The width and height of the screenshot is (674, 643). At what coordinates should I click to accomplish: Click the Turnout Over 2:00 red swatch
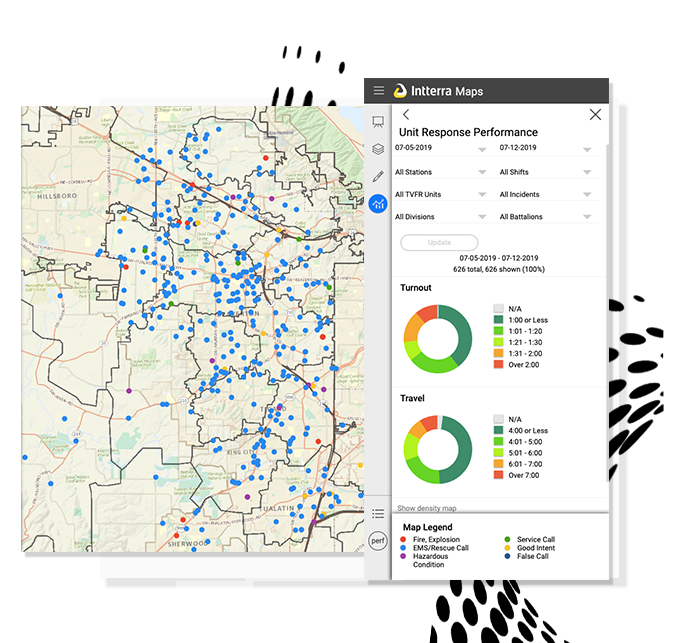coord(498,364)
